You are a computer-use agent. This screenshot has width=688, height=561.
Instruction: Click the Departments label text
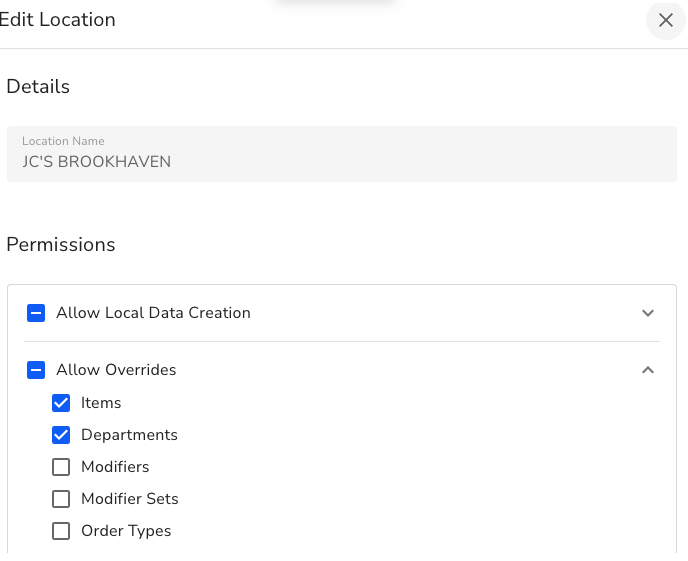(129, 435)
